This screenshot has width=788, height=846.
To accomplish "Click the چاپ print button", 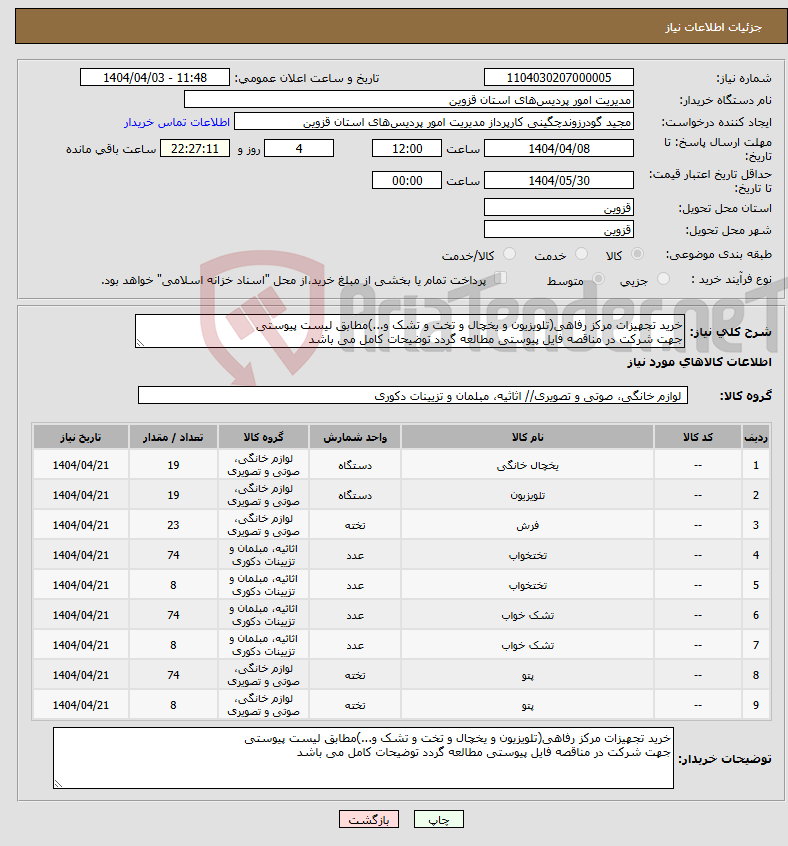I will click(x=438, y=820).
